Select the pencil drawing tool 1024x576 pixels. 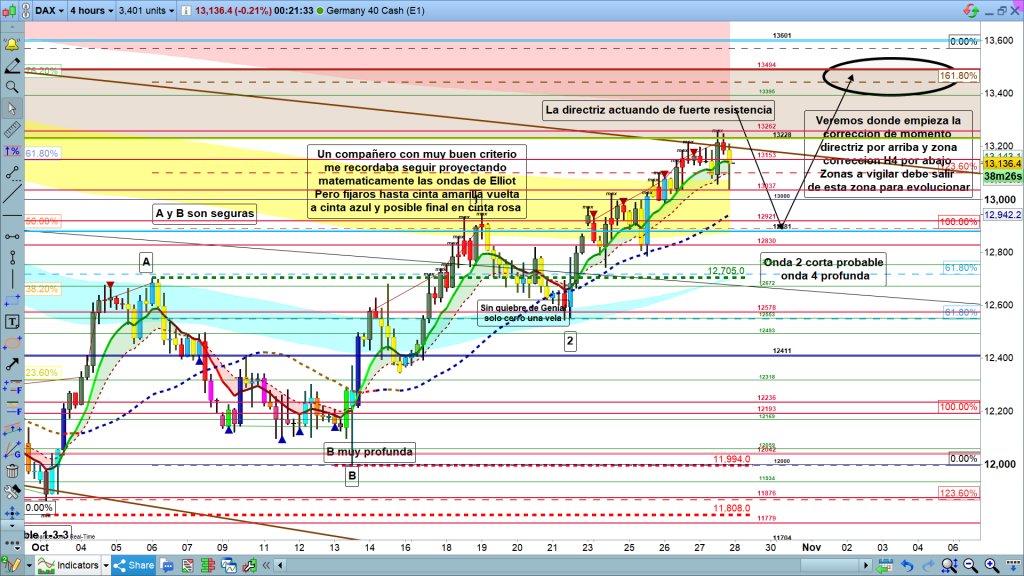[x=11, y=66]
